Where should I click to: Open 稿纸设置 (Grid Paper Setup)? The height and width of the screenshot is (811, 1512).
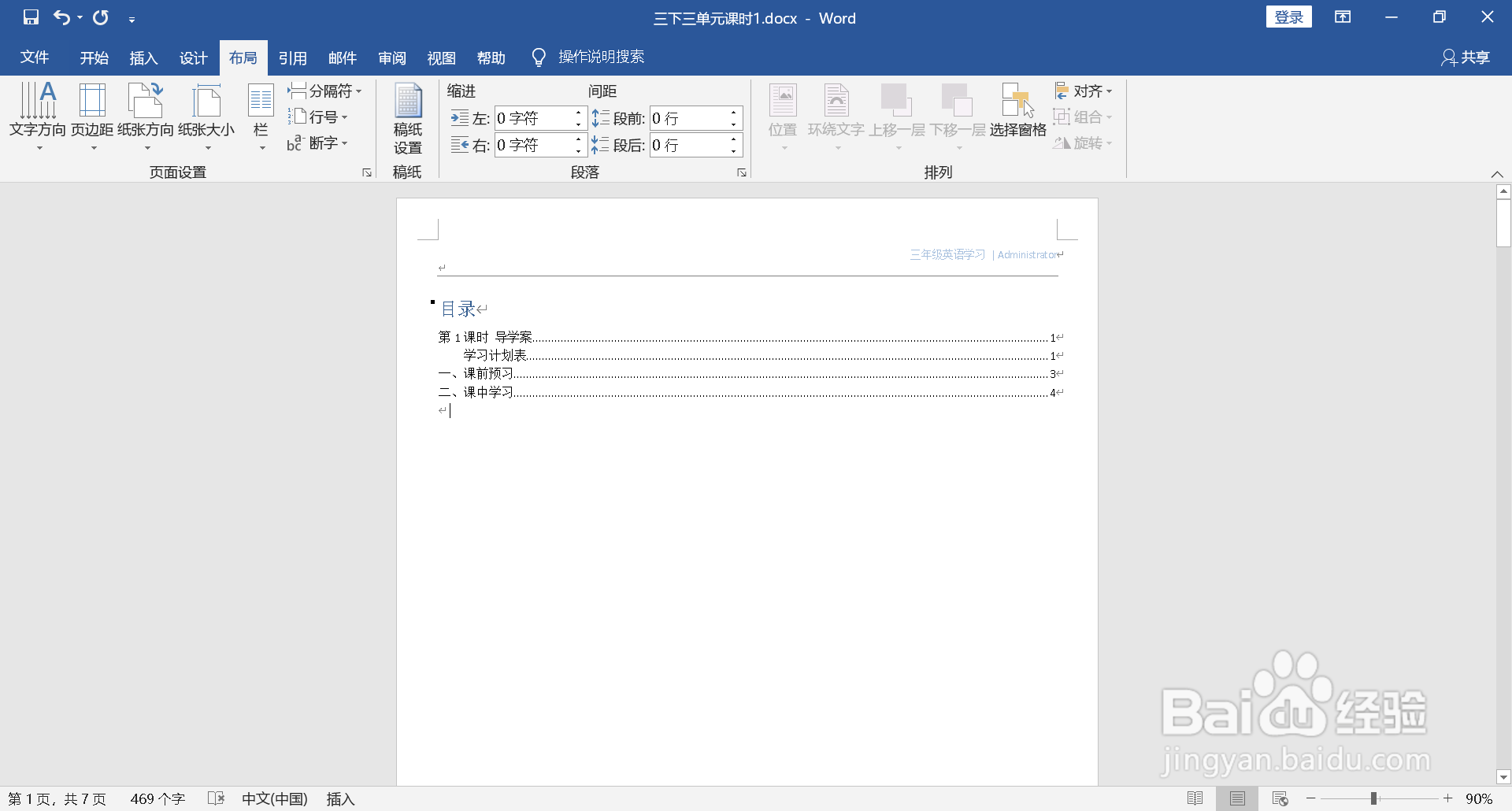pos(407,120)
